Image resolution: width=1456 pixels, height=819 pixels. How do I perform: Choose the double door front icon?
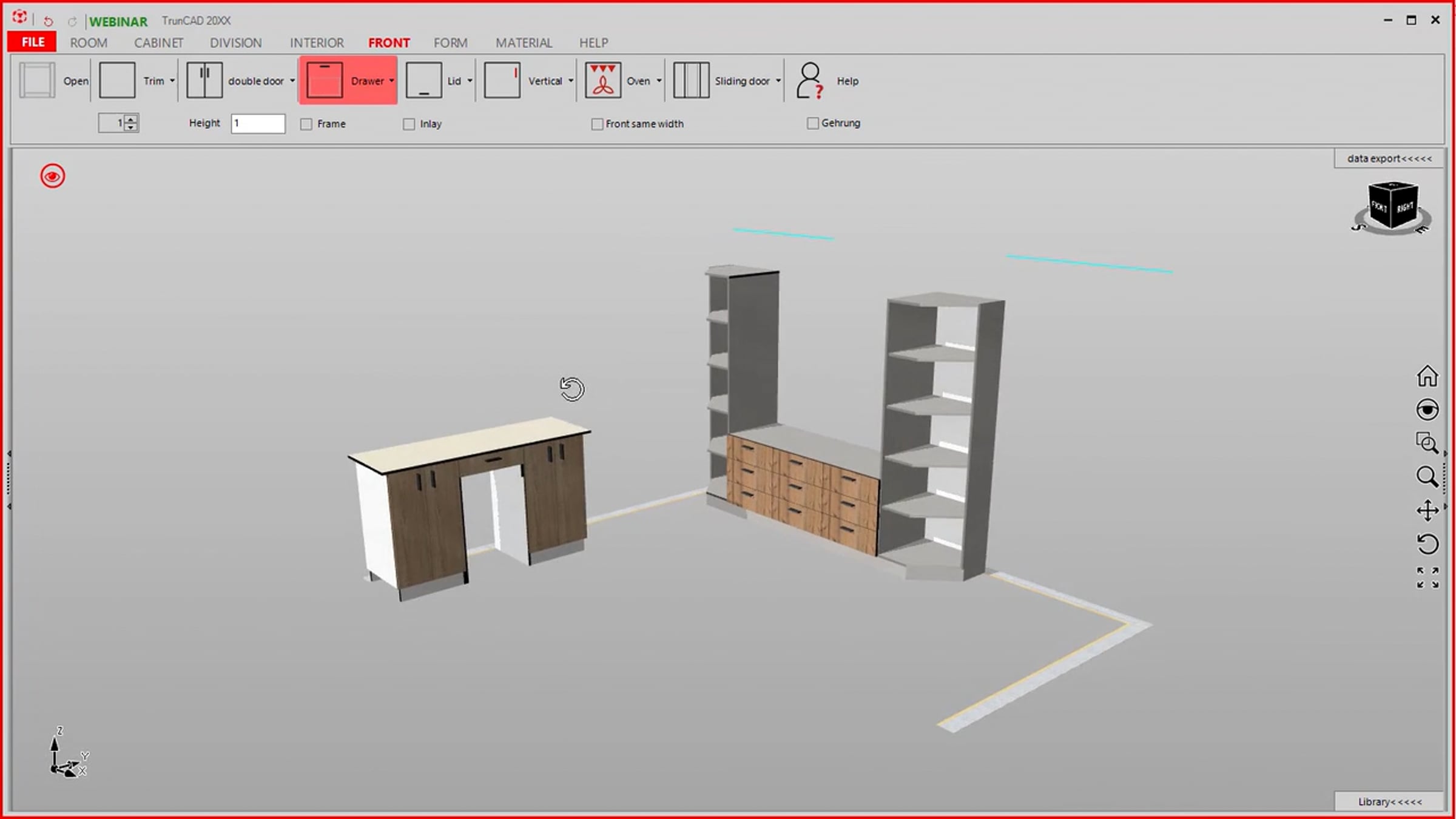(x=204, y=80)
